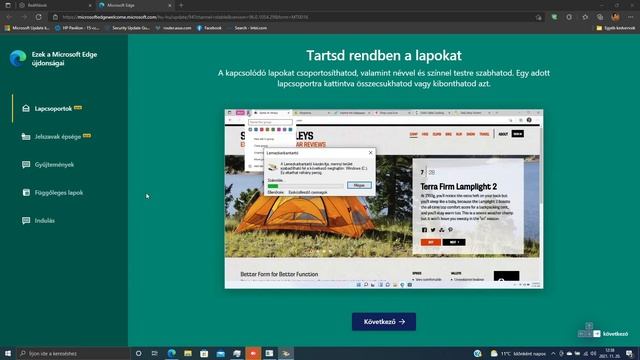Close the Microsoft Edge tab
The height and width of the screenshot is (360, 640).
[170, 5]
